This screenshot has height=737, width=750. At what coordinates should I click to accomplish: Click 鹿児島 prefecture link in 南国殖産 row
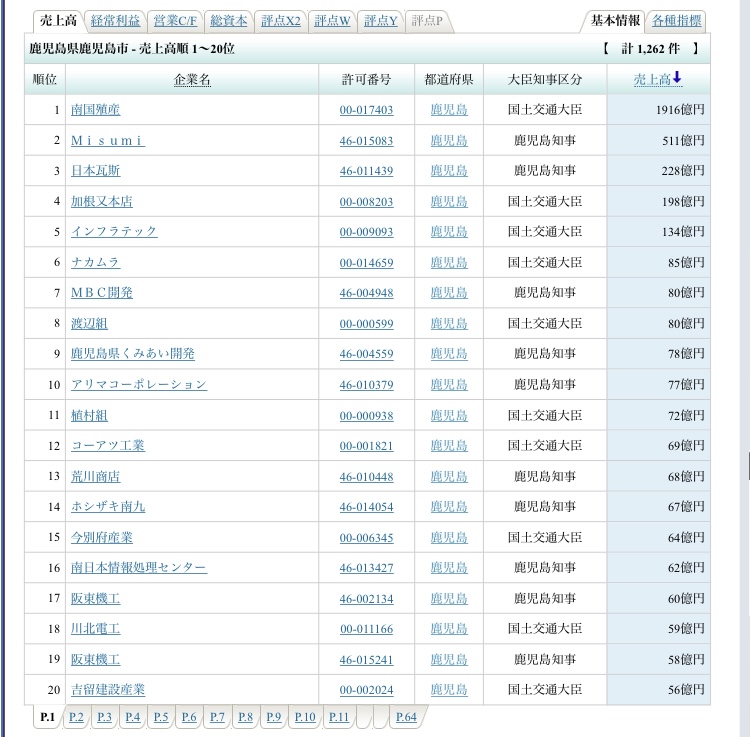[x=449, y=110]
